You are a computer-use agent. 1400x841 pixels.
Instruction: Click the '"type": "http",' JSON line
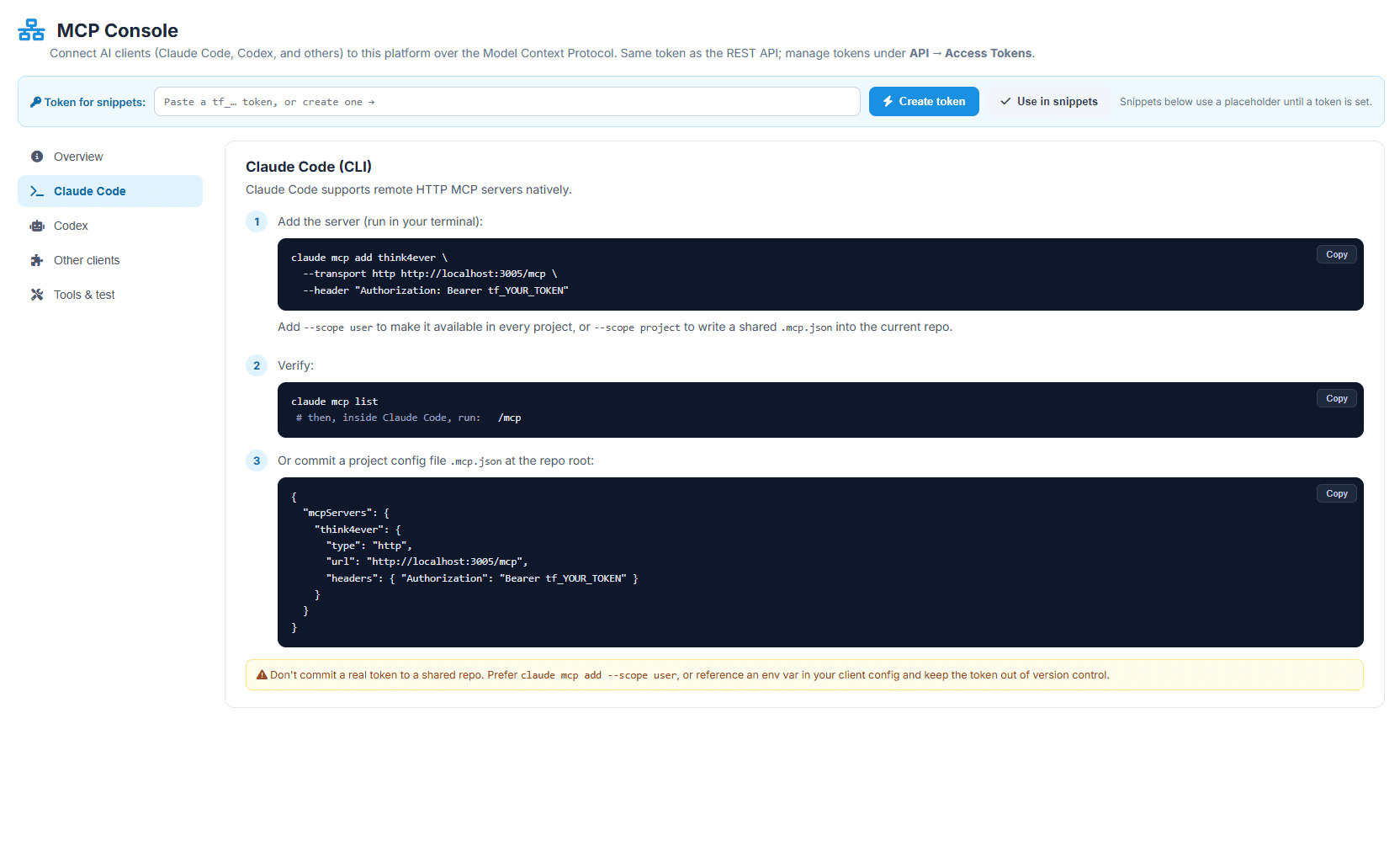tap(369, 546)
